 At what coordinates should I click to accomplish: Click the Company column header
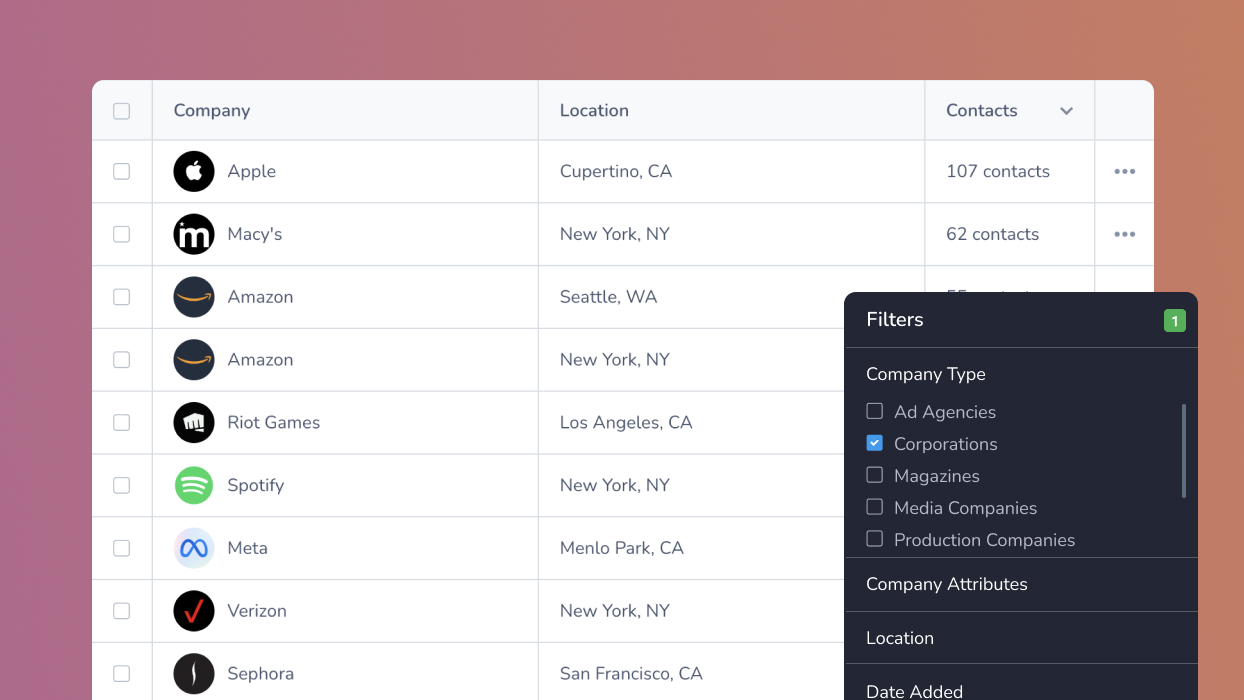point(212,111)
